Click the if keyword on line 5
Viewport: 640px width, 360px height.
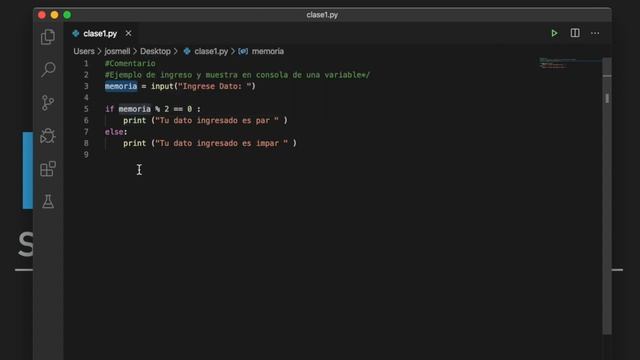point(109,109)
